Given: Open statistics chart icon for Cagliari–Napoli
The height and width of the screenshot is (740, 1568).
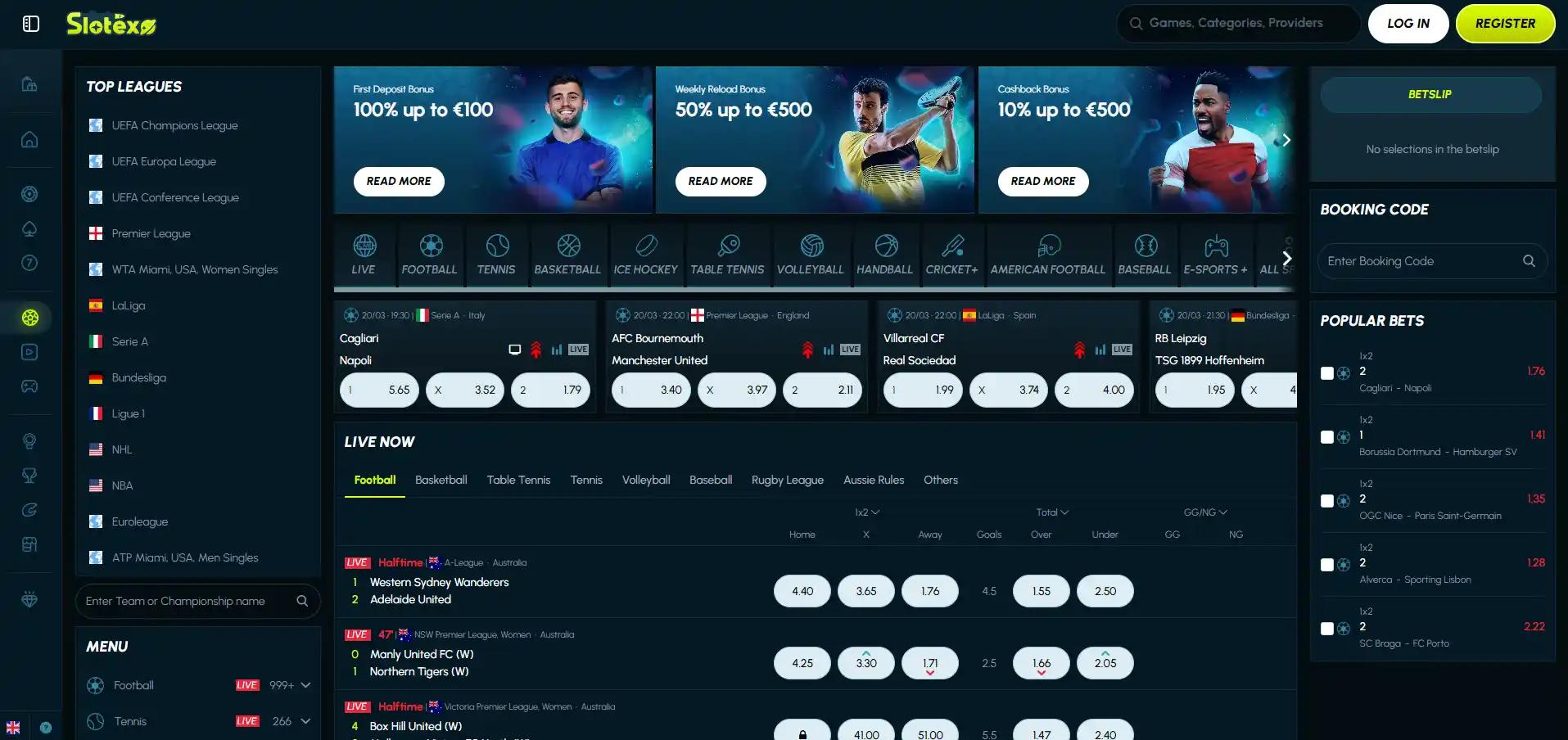Looking at the screenshot, I should (557, 350).
